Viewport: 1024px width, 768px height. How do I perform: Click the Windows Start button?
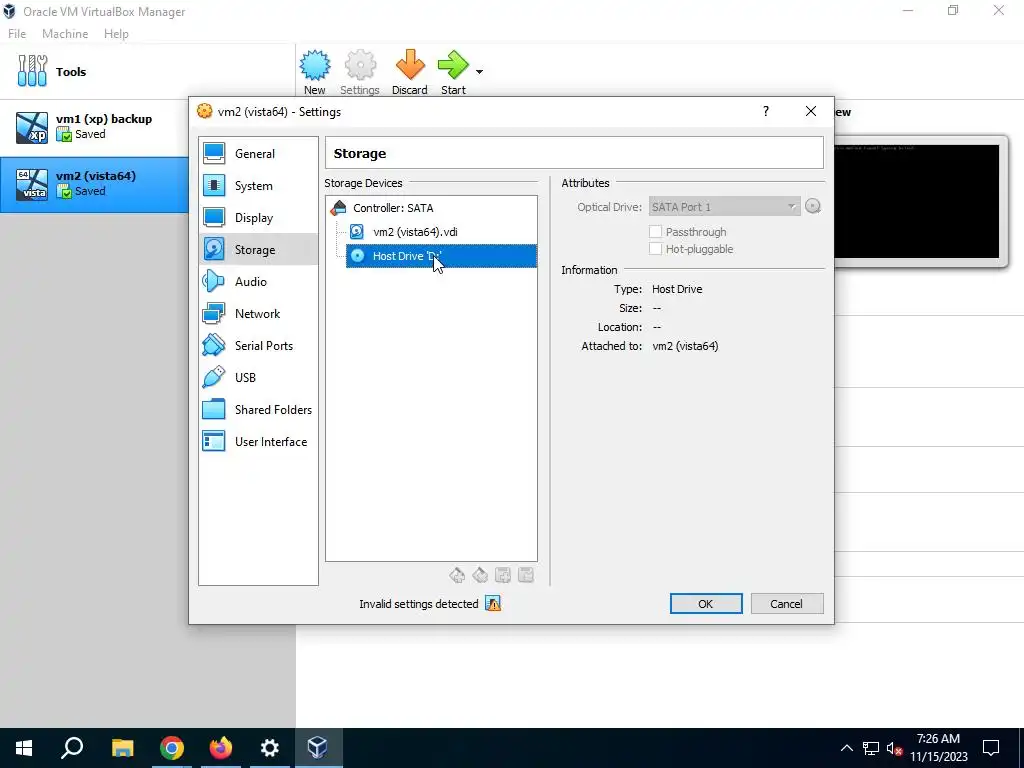point(24,748)
